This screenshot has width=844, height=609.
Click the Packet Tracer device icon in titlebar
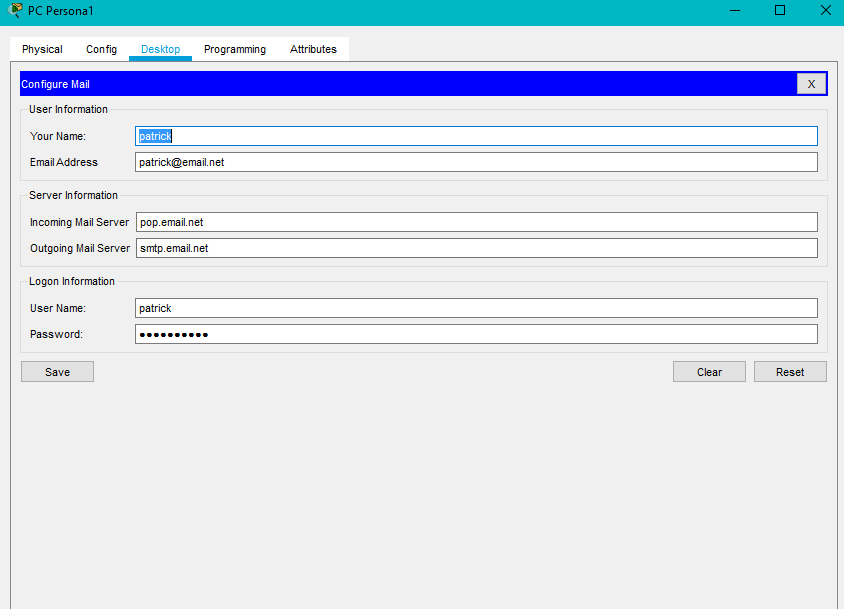[12, 10]
